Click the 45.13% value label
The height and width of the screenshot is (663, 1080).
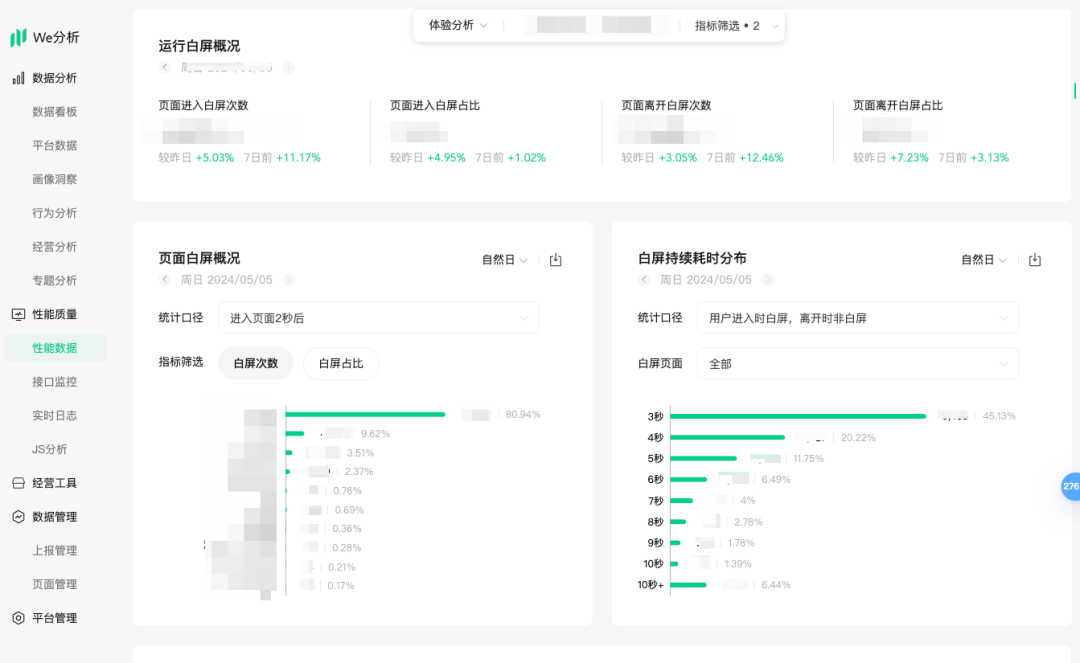(999, 416)
